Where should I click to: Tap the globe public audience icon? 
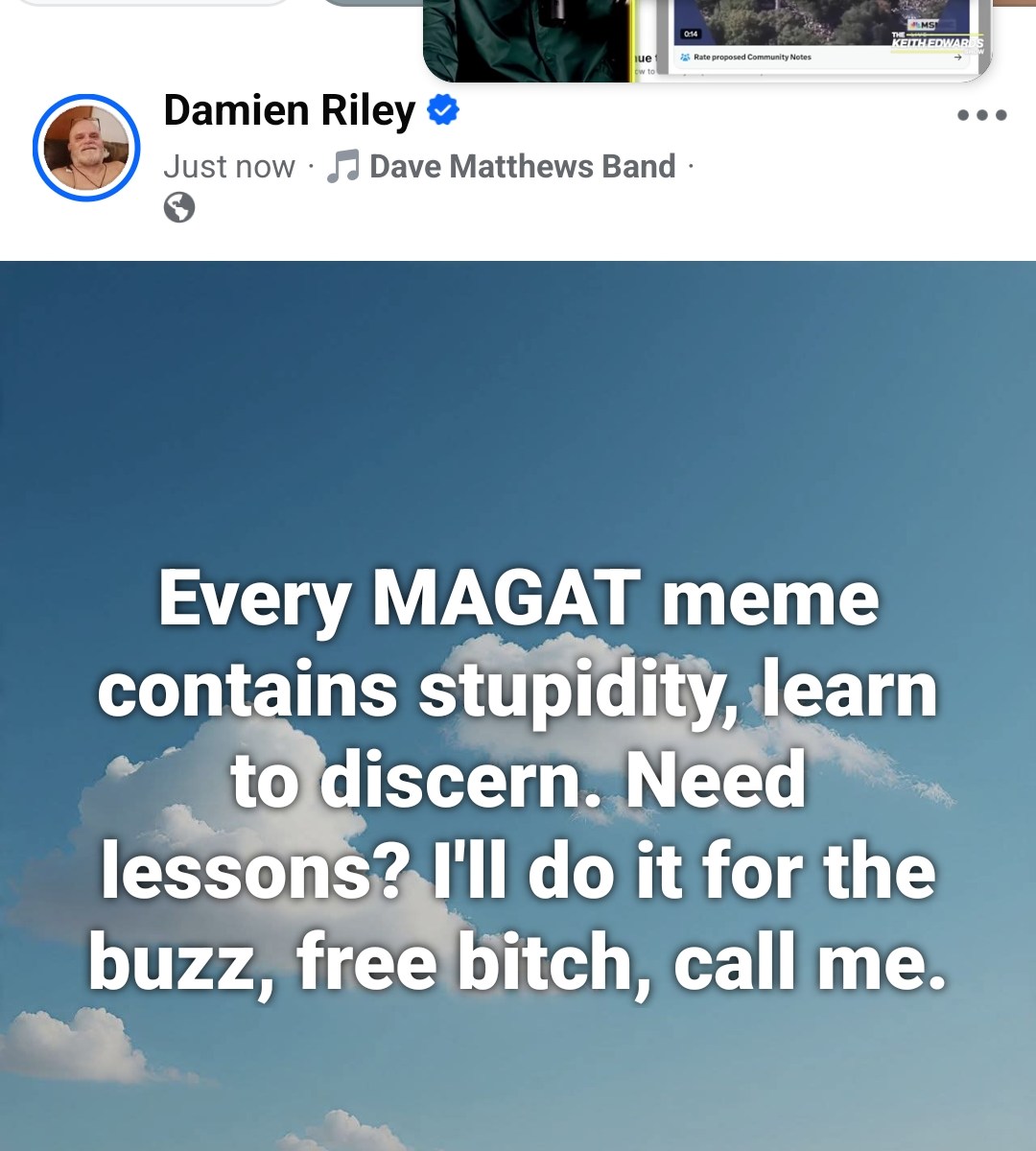point(179,207)
